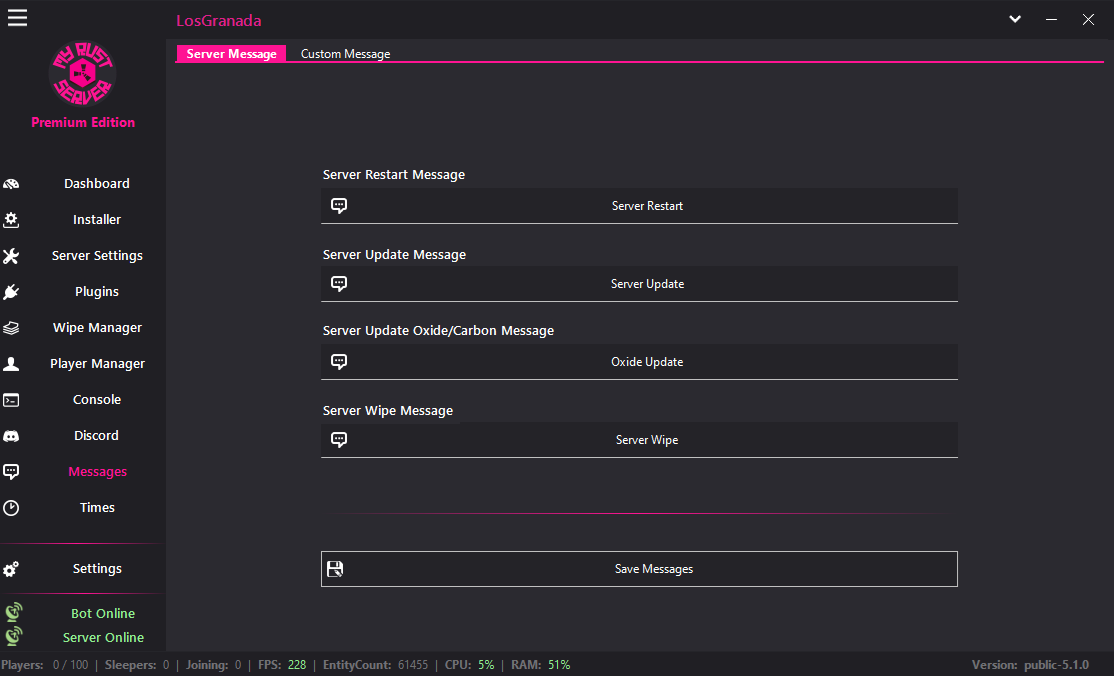Viewport: 1114px width, 676px height.
Task: Click the Discord logo icon
Action: (11, 436)
